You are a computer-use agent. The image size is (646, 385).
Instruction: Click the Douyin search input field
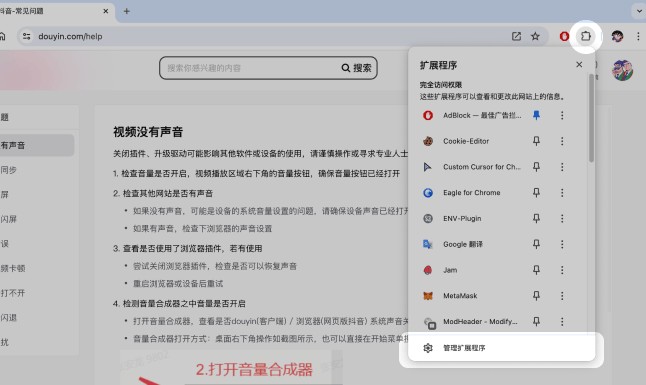click(251, 68)
